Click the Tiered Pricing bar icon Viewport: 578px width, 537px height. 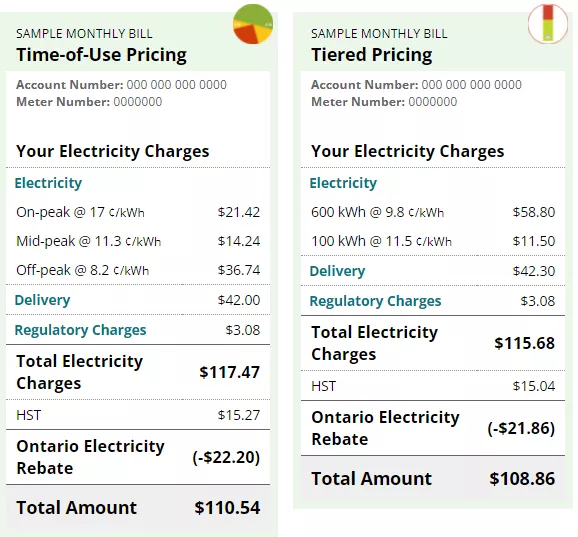pyautogui.click(x=548, y=23)
